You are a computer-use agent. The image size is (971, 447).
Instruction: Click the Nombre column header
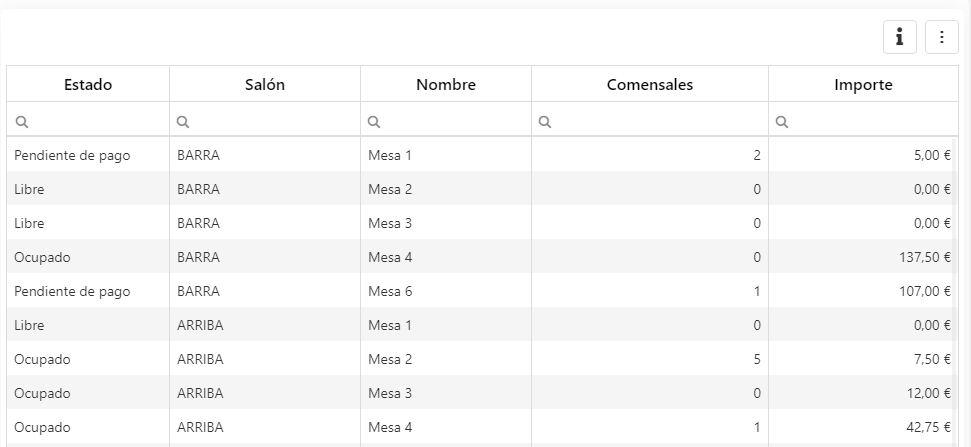click(446, 85)
